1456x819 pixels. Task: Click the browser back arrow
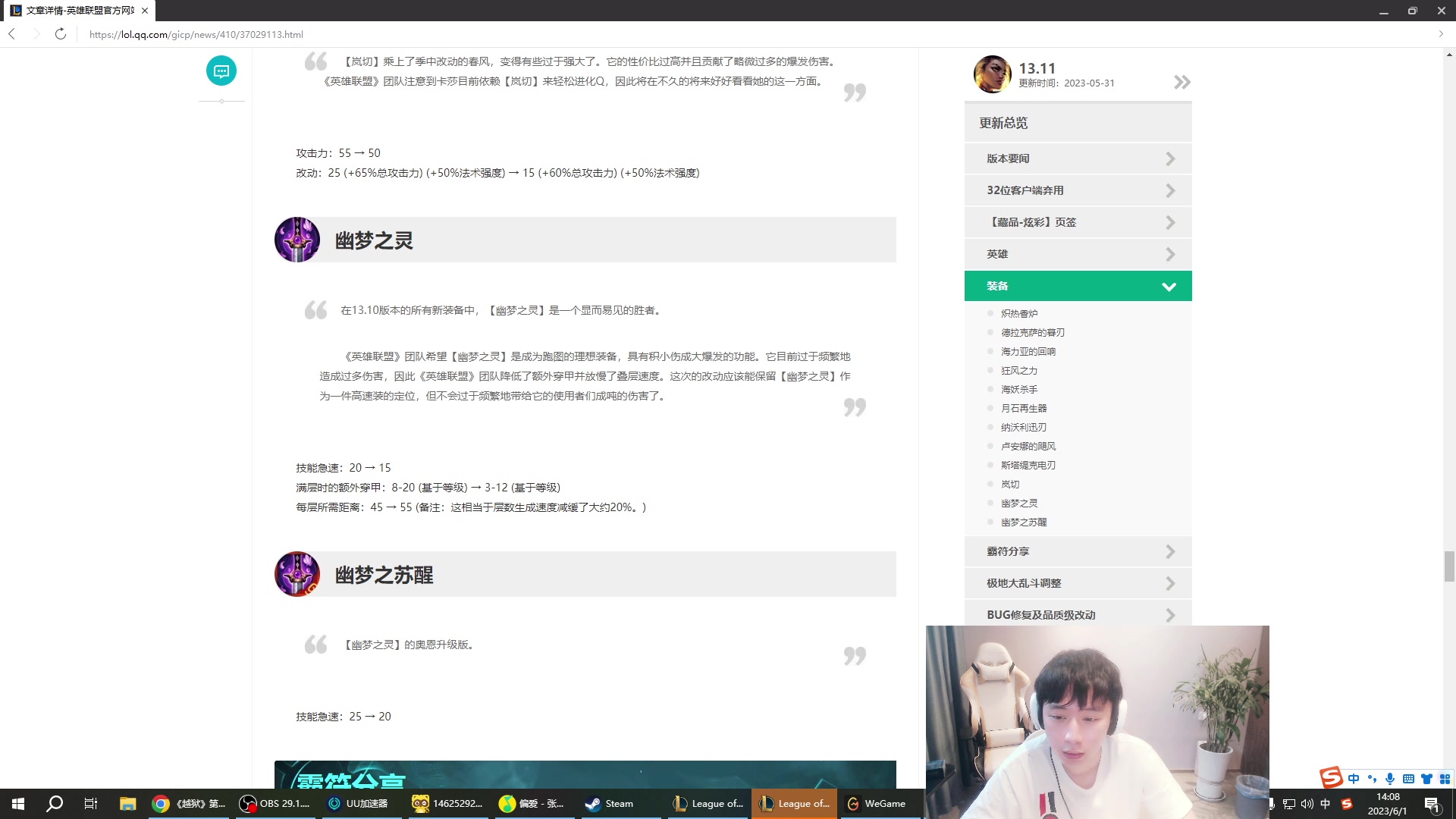point(12,34)
